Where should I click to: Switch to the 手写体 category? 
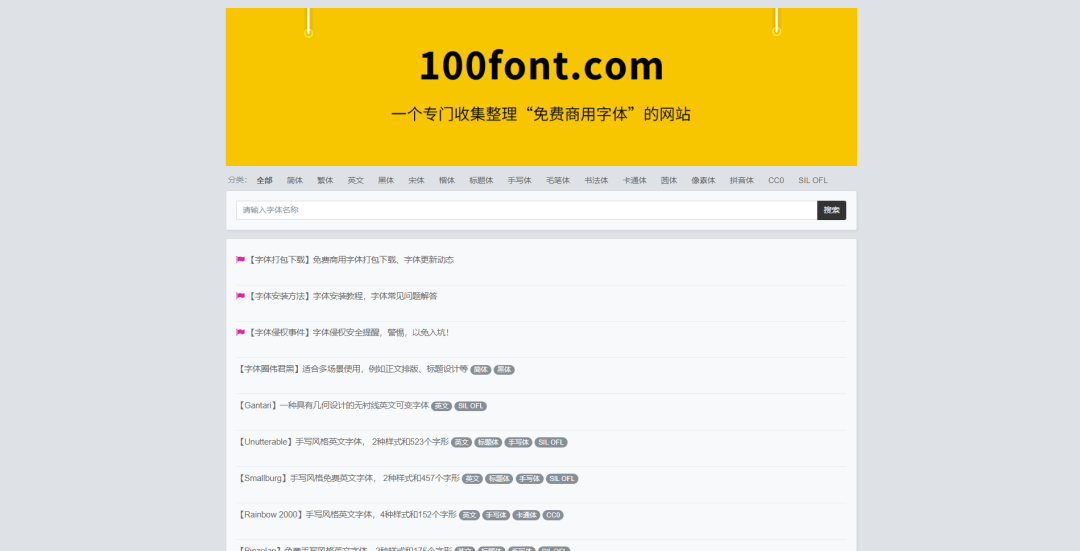(519, 181)
